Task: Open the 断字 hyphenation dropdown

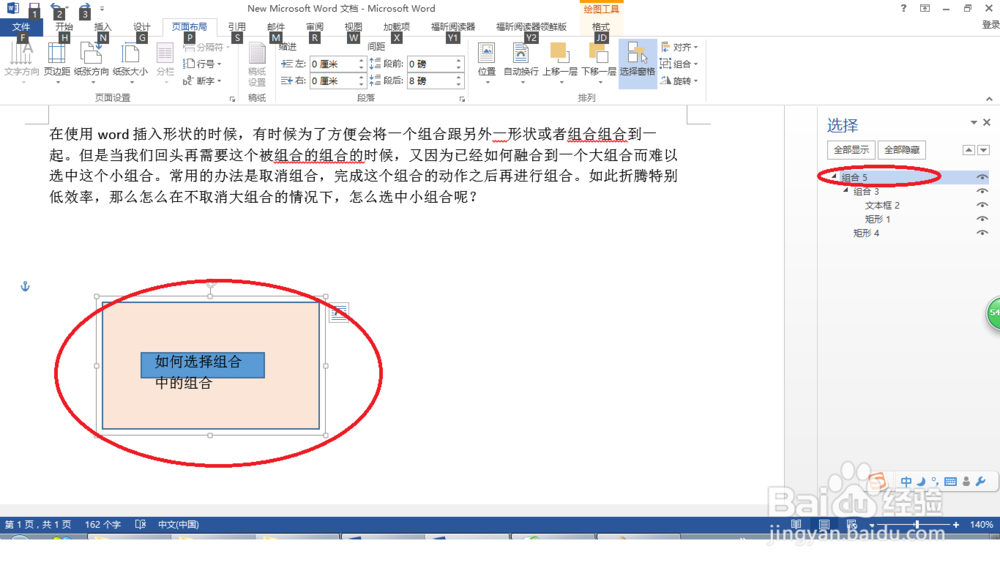Action: pyautogui.click(x=202, y=81)
